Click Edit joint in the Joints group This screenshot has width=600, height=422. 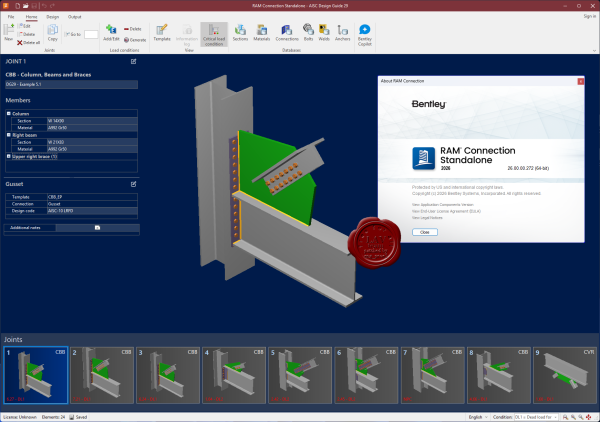(25, 26)
